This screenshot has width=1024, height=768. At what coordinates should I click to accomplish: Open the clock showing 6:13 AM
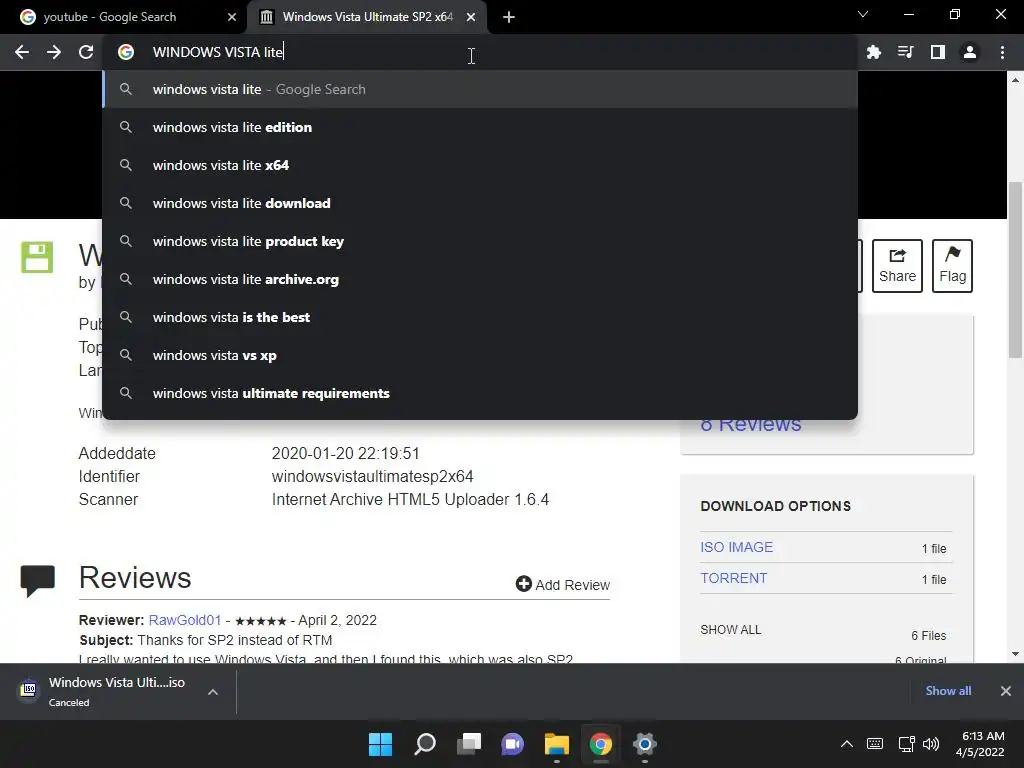pyautogui.click(x=980, y=744)
